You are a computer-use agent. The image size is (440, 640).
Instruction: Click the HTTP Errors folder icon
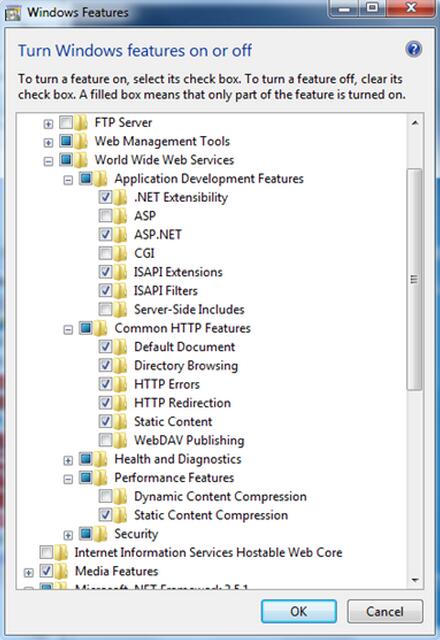pos(120,384)
